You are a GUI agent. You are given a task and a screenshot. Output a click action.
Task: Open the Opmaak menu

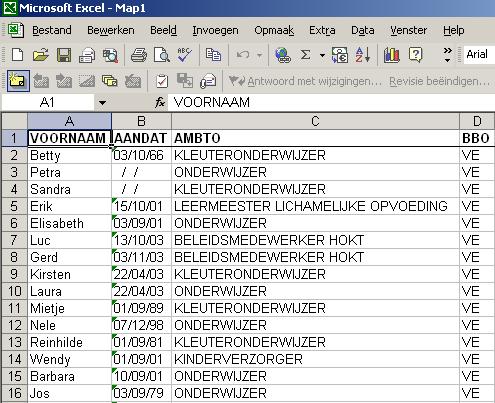pyautogui.click(x=274, y=30)
